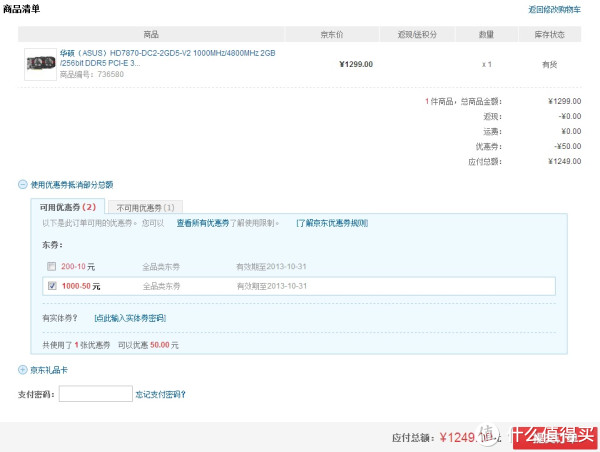Image resolution: width=600 pixels, height=452 pixels.
Task: Select the 应付总额 ¥1249.00 summary value
Action: 564,161
